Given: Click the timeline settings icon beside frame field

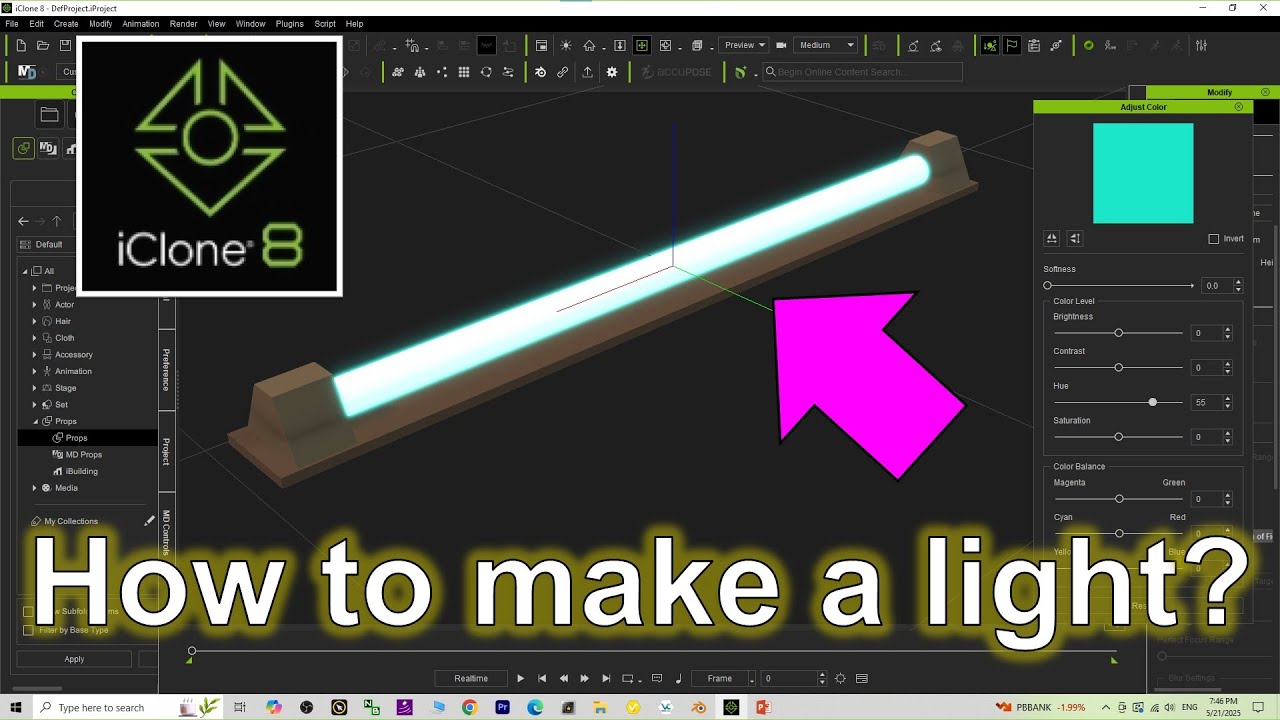Looking at the screenshot, I should (840, 678).
